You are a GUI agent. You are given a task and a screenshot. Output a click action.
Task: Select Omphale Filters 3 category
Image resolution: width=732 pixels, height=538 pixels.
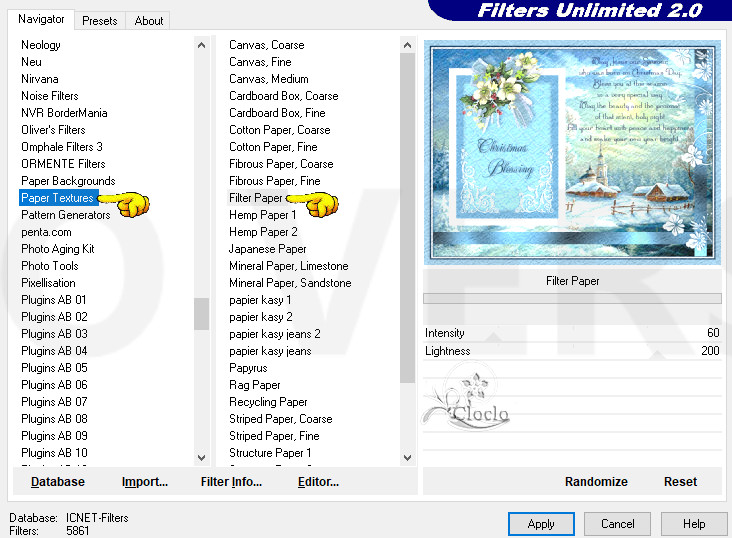click(x=62, y=147)
